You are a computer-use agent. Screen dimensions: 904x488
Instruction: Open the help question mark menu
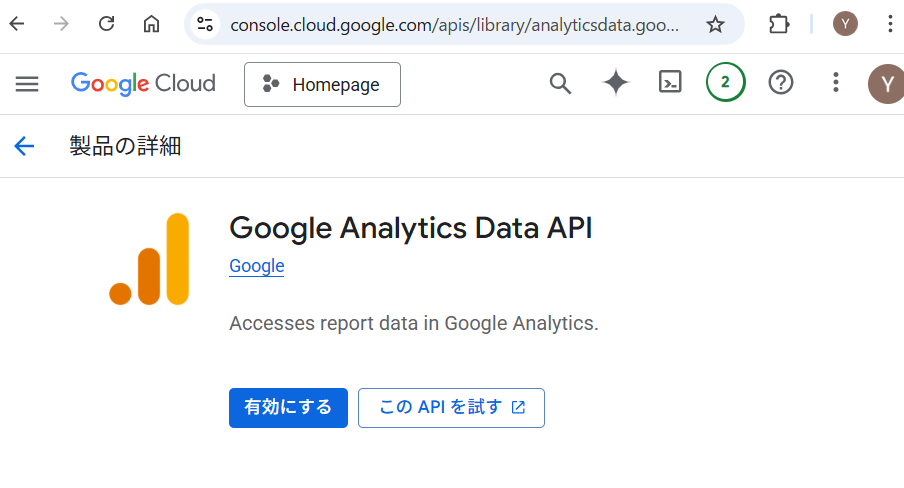780,84
